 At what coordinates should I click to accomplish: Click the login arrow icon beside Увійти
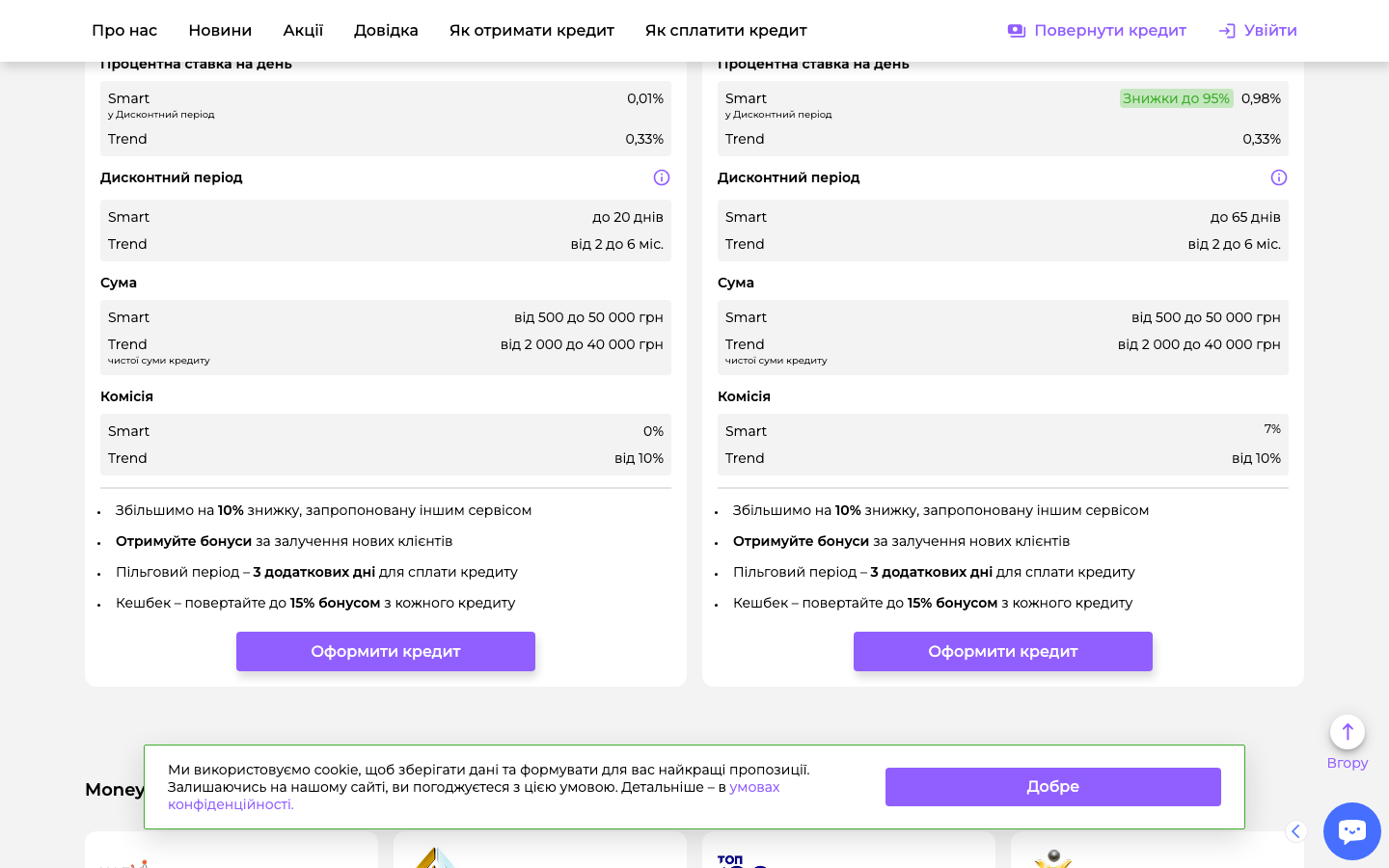1227,31
